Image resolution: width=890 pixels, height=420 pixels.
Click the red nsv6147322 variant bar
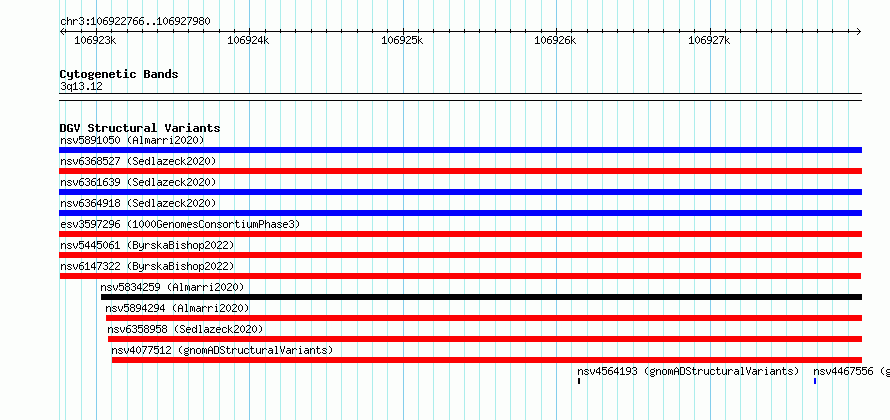coord(460,276)
